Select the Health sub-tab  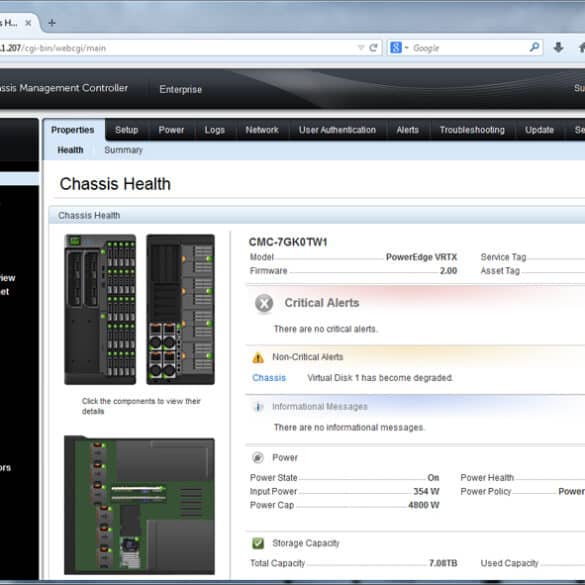[x=70, y=150]
